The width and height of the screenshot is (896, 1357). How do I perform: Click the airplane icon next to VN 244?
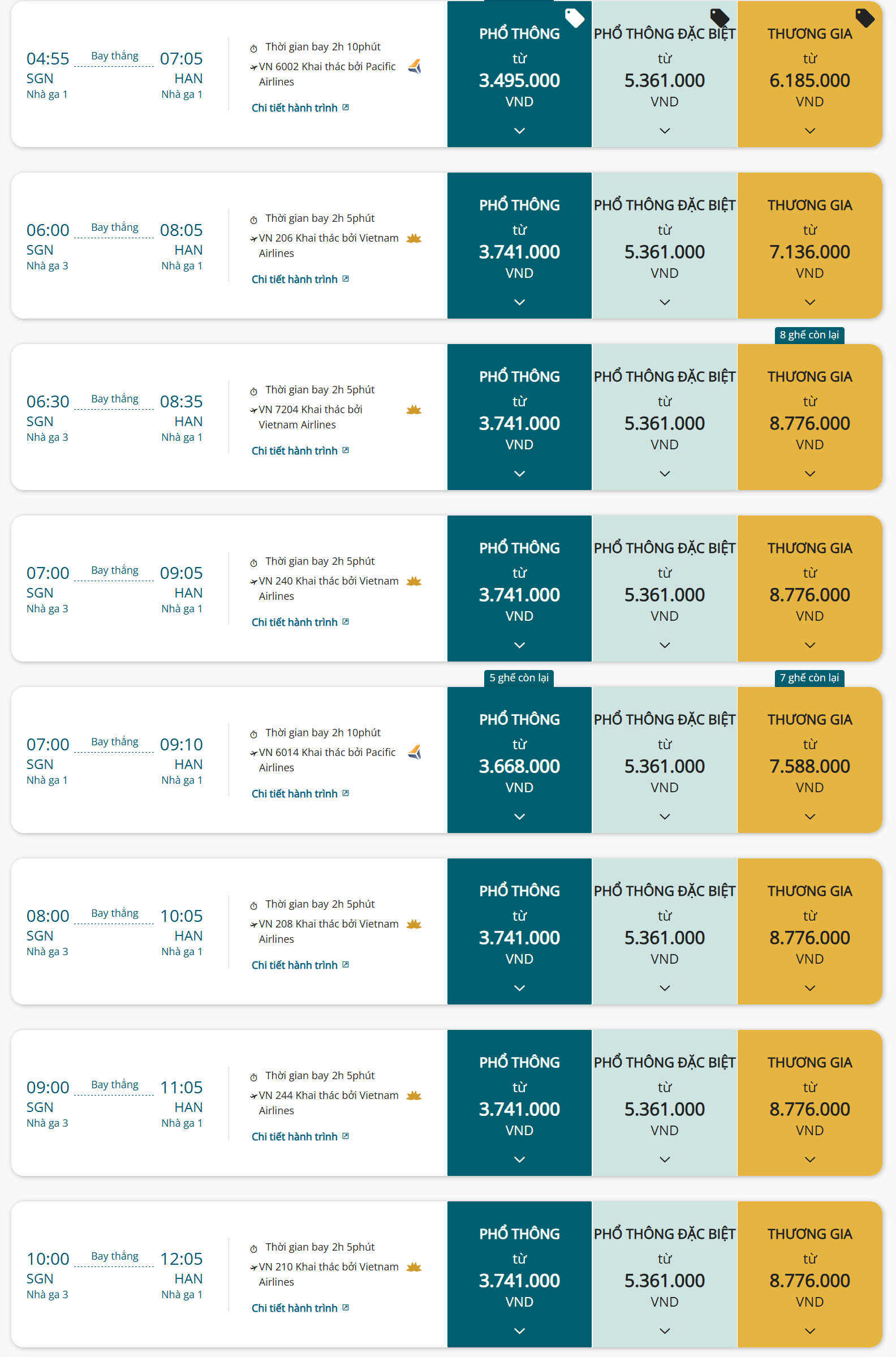253,1096
